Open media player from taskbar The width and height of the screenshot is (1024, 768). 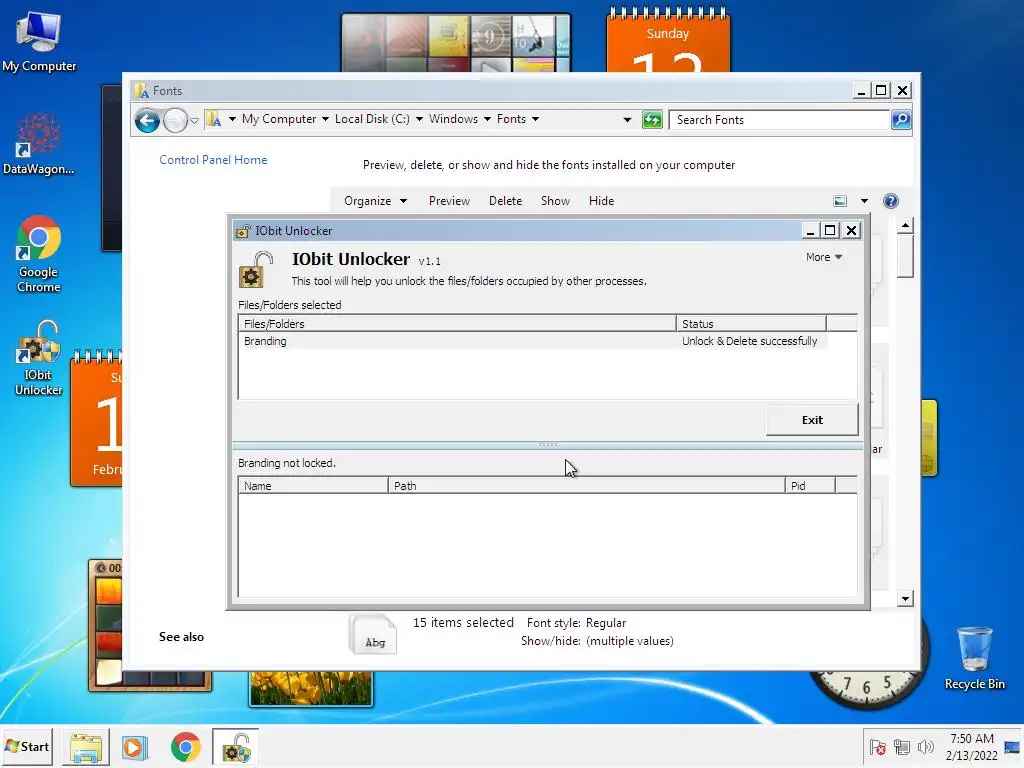click(x=135, y=747)
